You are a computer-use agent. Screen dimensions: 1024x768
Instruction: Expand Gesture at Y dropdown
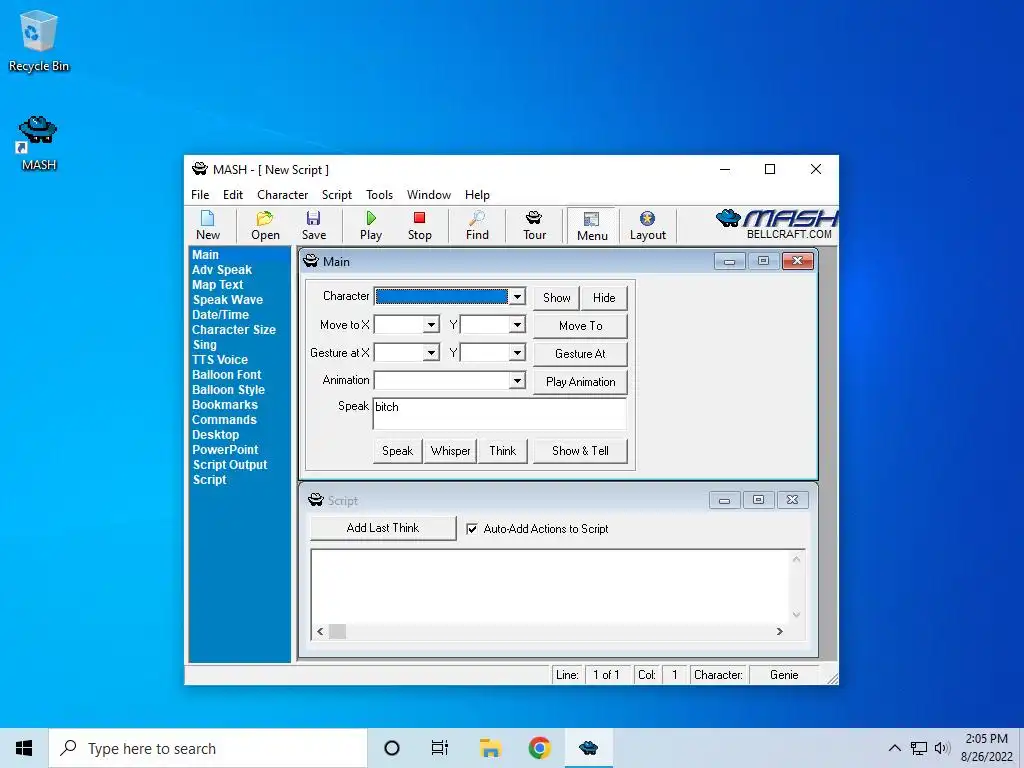coord(517,353)
